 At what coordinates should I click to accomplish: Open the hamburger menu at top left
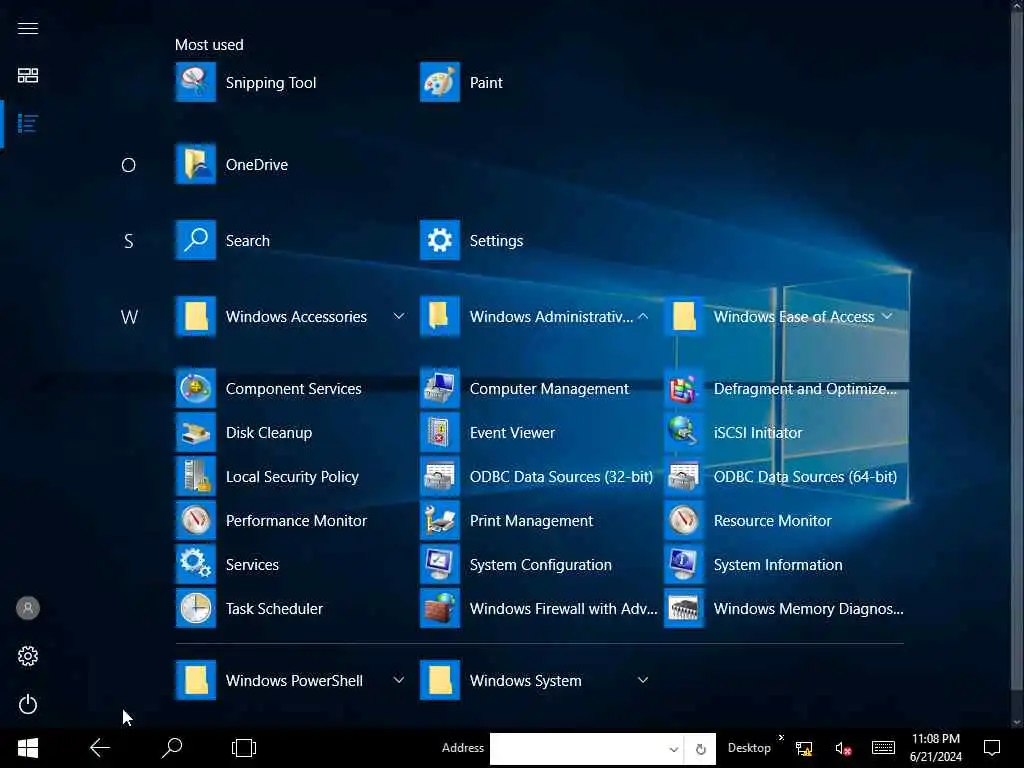(27, 28)
